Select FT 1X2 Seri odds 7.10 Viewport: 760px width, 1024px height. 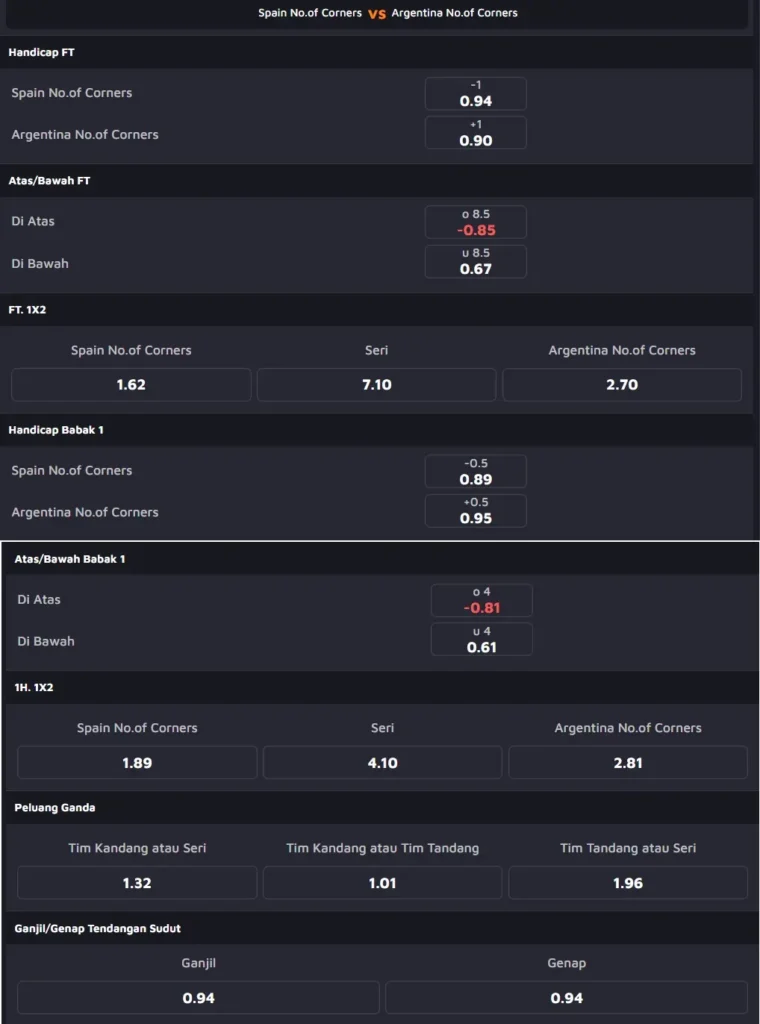(377, 385)
